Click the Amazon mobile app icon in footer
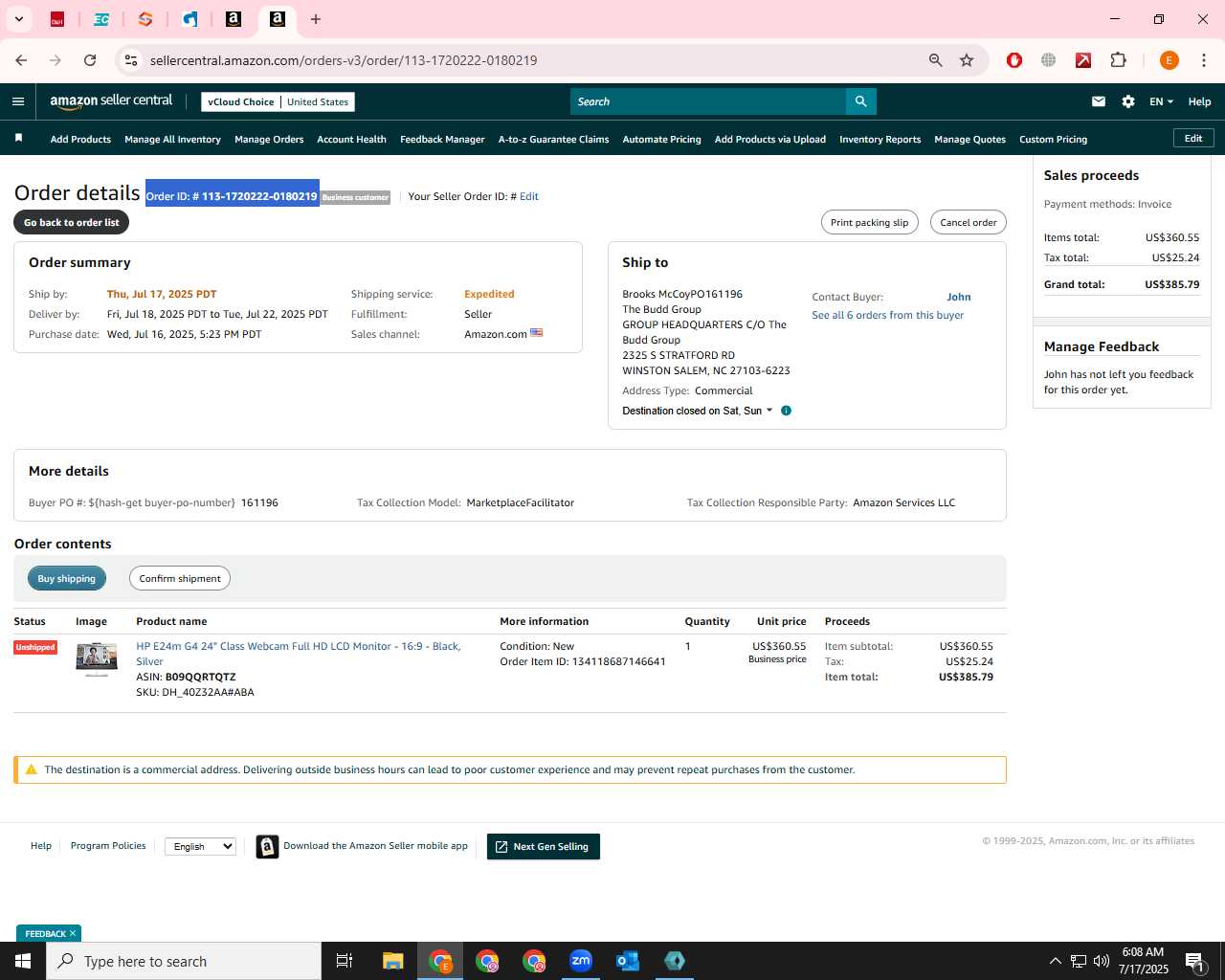Image resolution: width=1225 pixels, height=980 pixels. [x=267, y=847]
